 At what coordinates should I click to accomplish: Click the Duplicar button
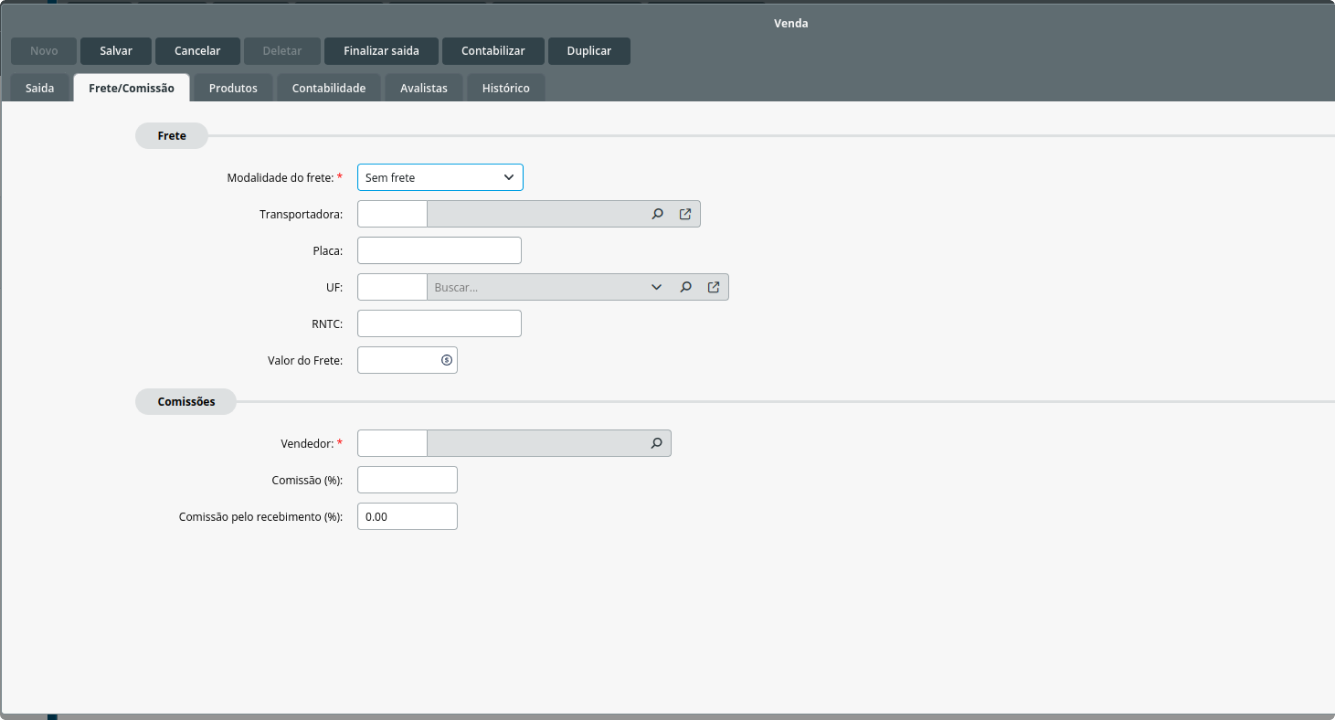point(589,51)
